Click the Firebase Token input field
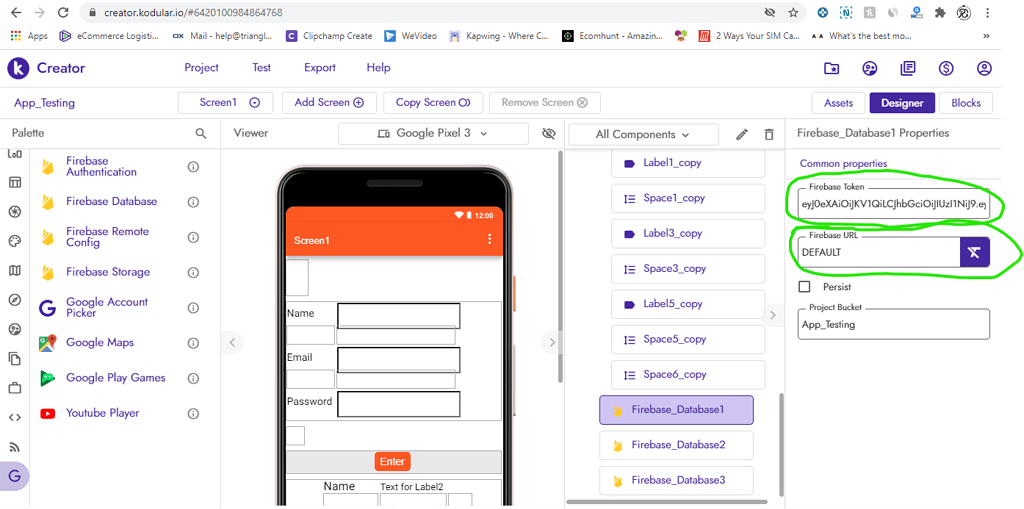 [x=894, y=203]
